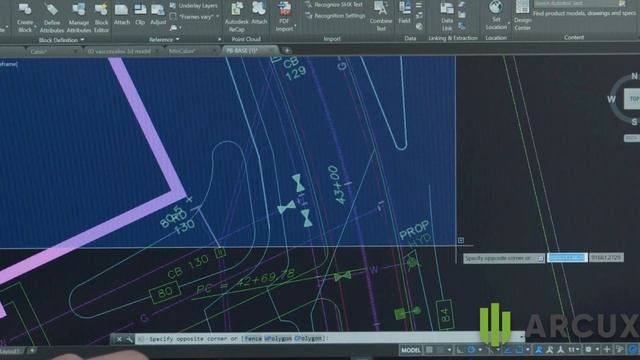
Task: Click the dynamic input options arrow
Action: click(x=540, y=258)
